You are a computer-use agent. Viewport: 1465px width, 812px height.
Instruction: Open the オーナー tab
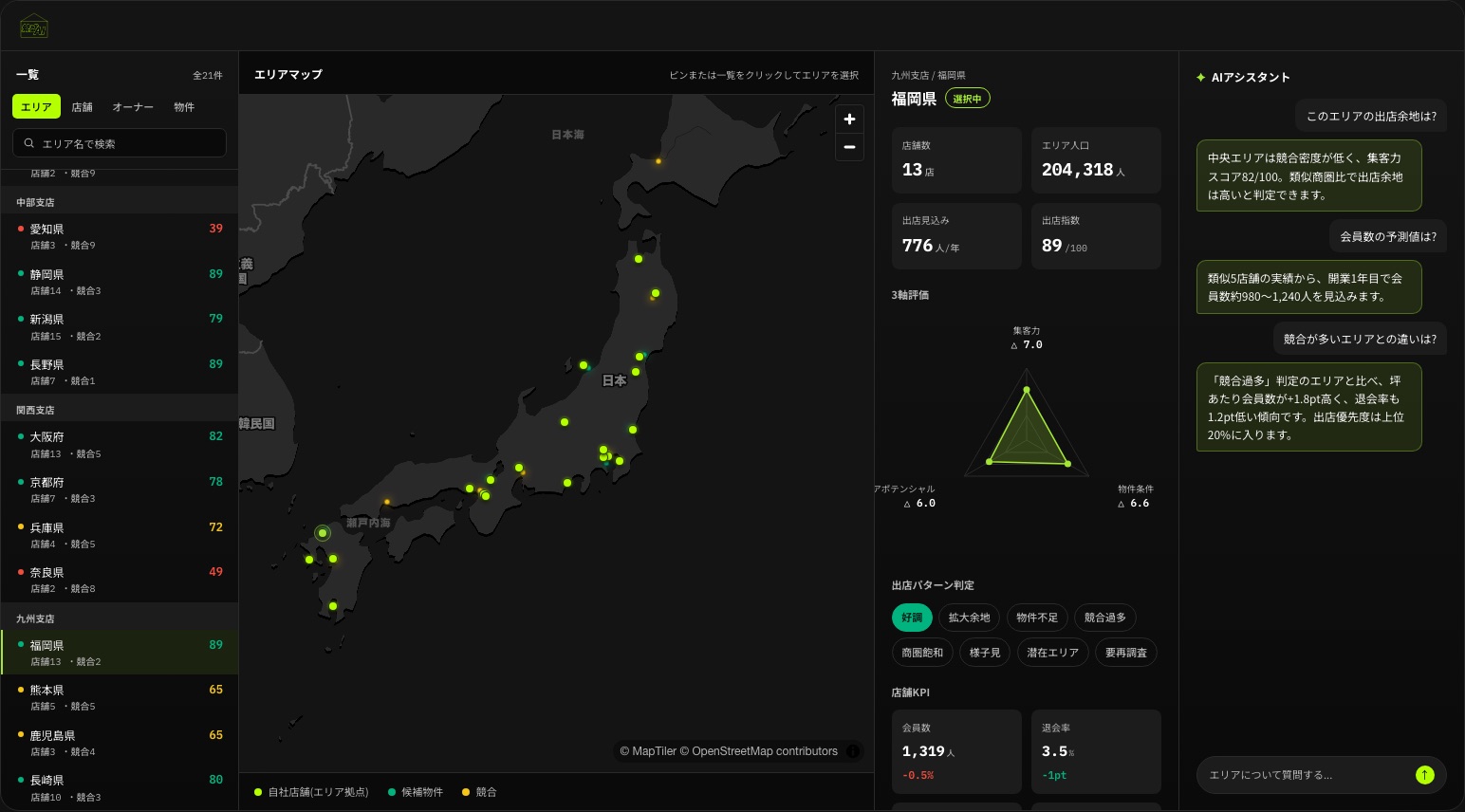pyautogui.click(x=133, y=107)
